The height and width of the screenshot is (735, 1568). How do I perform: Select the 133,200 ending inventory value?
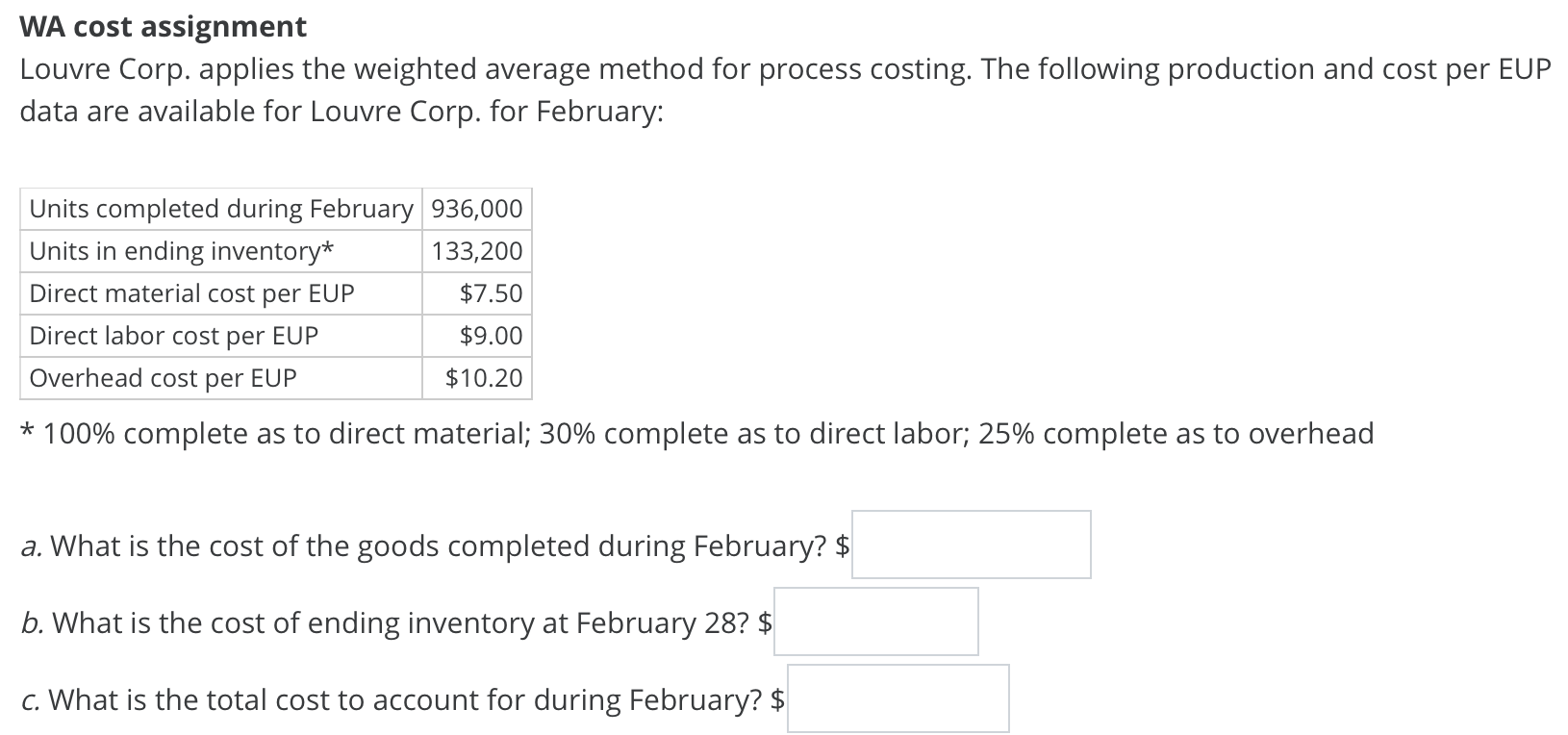(476, 250)
